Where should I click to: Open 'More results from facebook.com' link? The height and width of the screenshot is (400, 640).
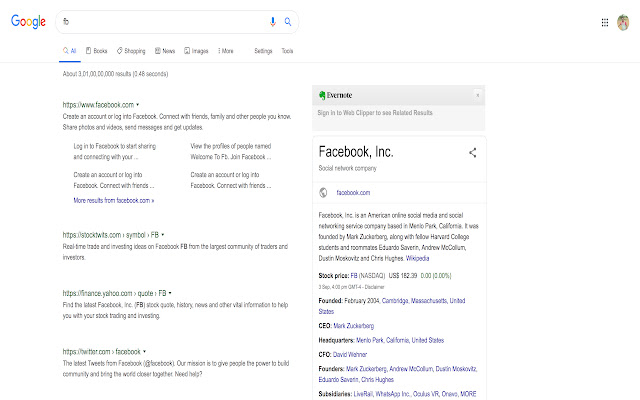114,200
